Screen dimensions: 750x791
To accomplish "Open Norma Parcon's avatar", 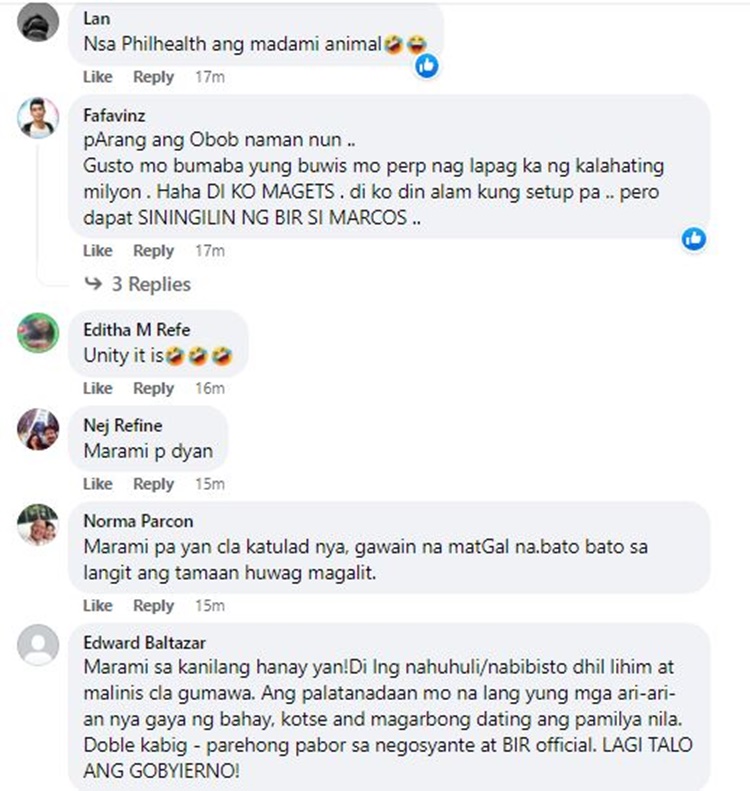I will [38, 524].
